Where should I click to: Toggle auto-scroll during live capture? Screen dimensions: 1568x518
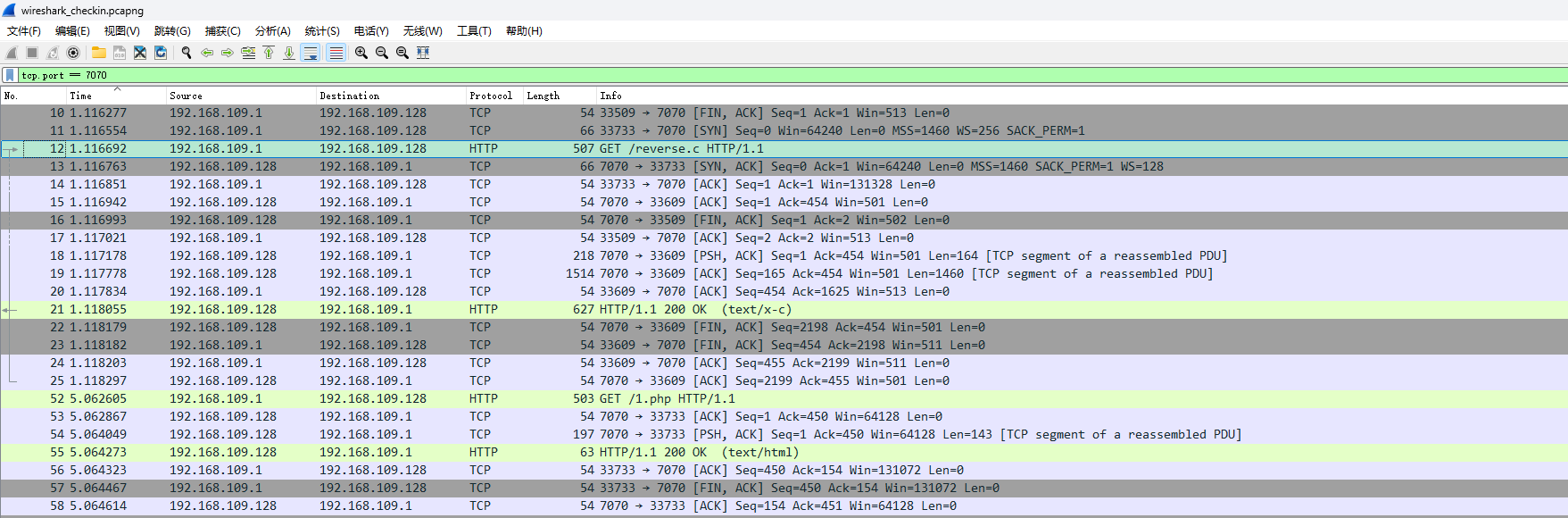click(311, 53)
